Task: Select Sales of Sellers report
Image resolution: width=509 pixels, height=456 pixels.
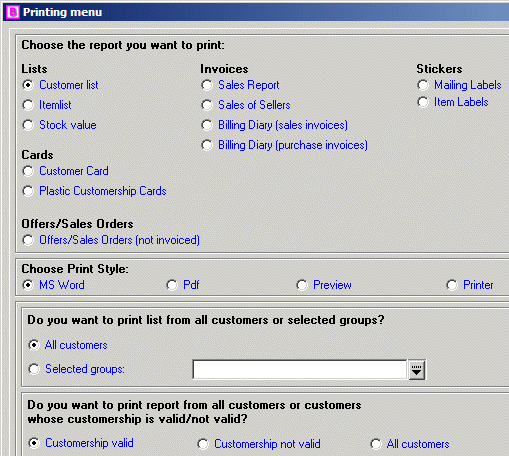Action: [x=207, y=105]
